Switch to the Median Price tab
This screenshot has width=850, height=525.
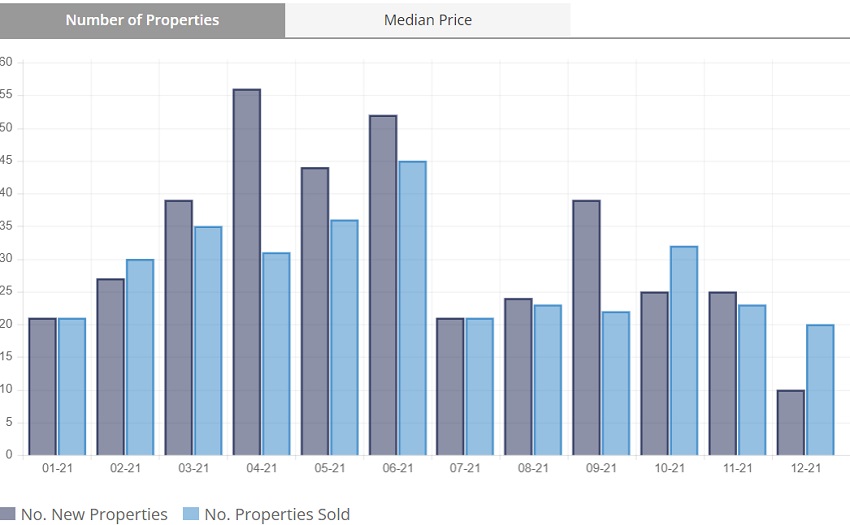(x=427, y=20)
